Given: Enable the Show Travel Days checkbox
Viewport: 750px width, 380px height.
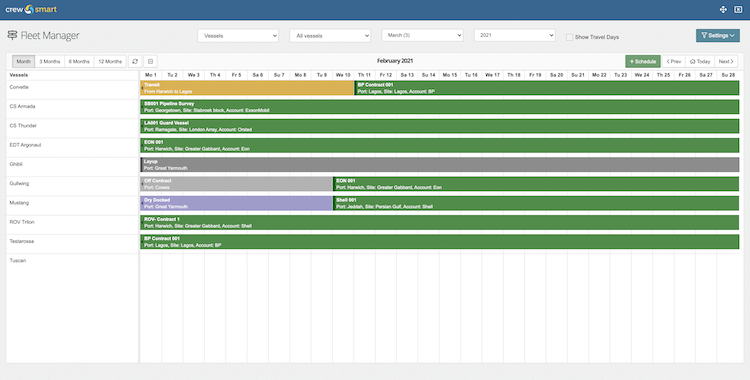Looking at the screenshot, I should coord(569,37).
